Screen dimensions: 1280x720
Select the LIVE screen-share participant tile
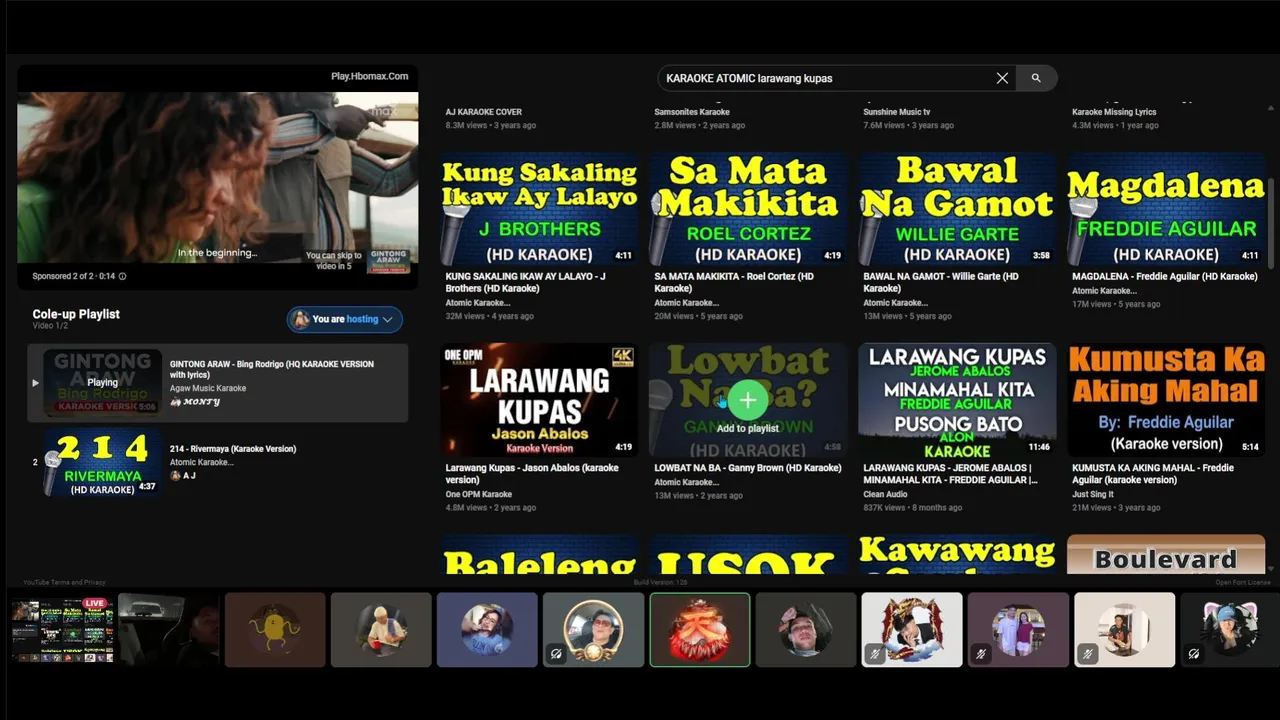click(62, 630)
